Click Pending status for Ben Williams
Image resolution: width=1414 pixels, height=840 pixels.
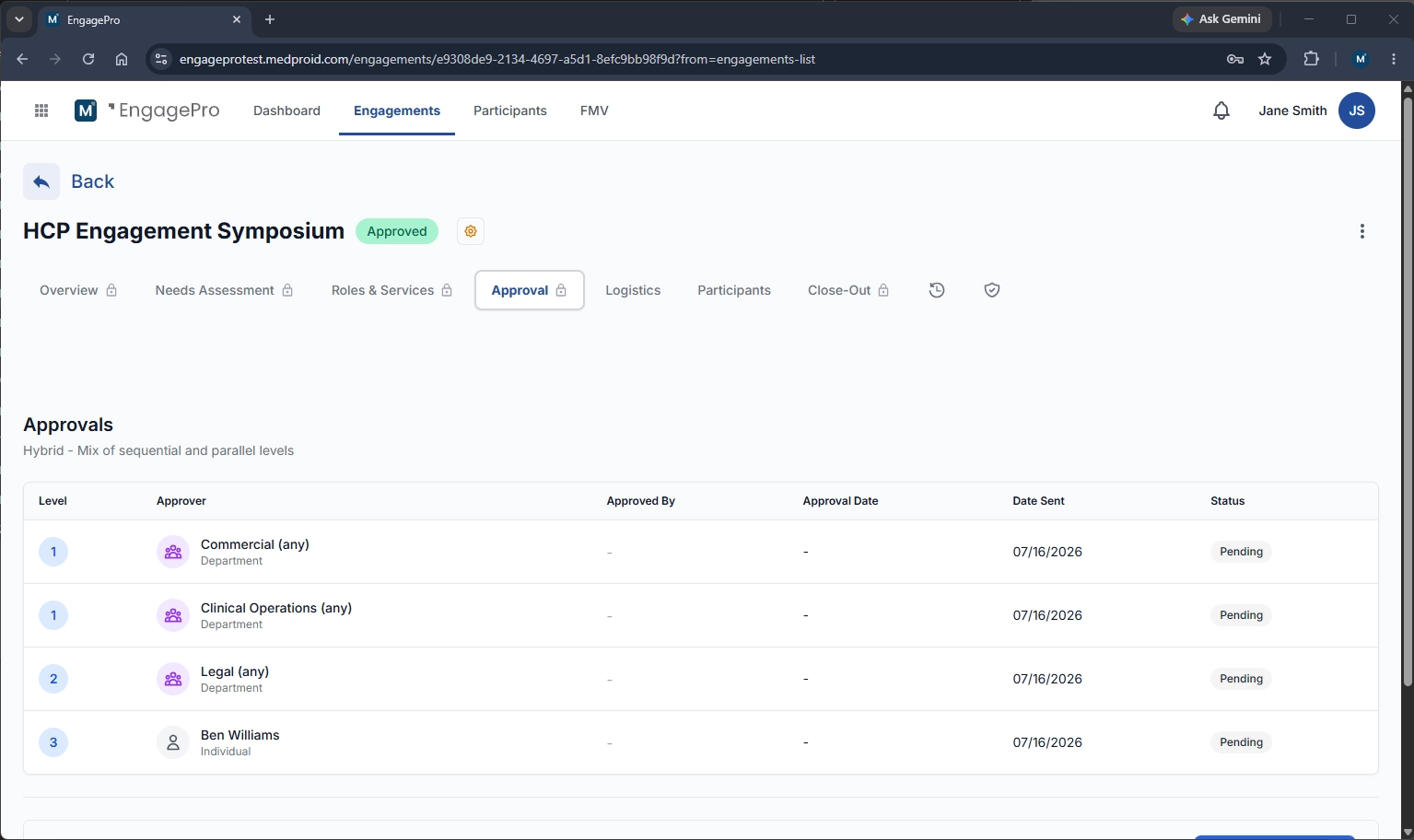(x=1241, y=742)
